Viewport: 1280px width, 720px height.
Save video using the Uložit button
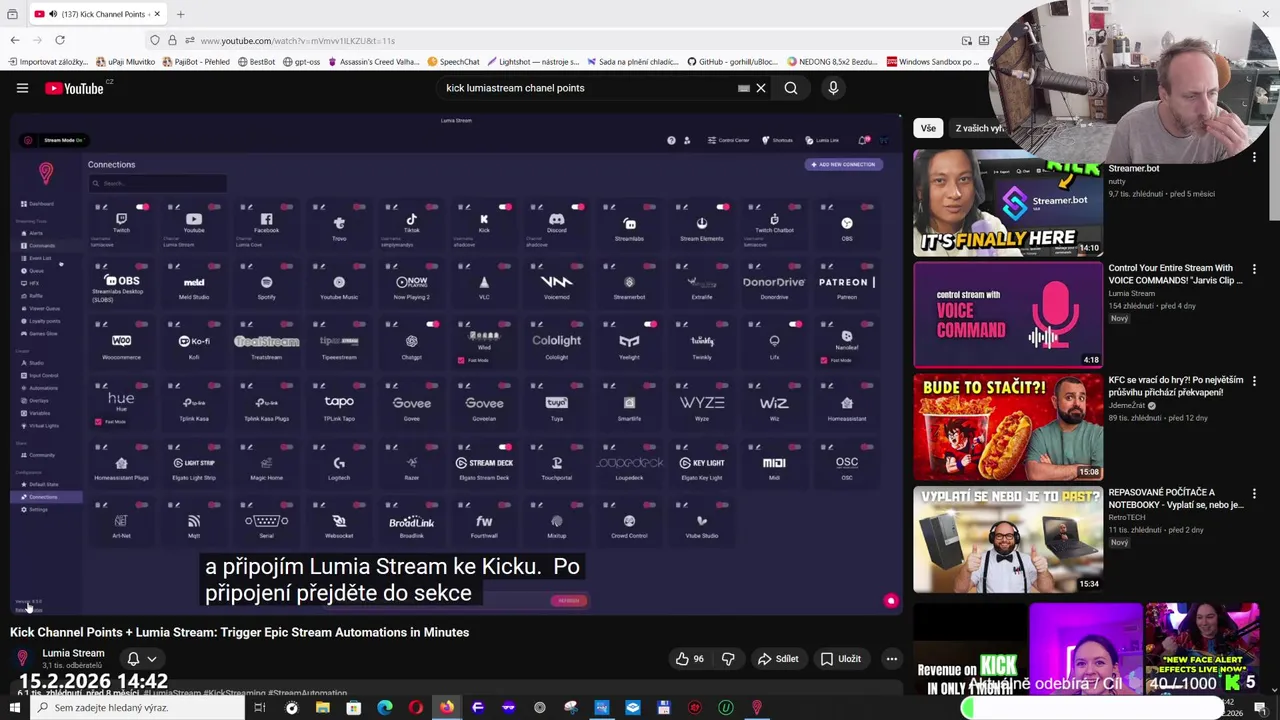click(x=841, y=659)
